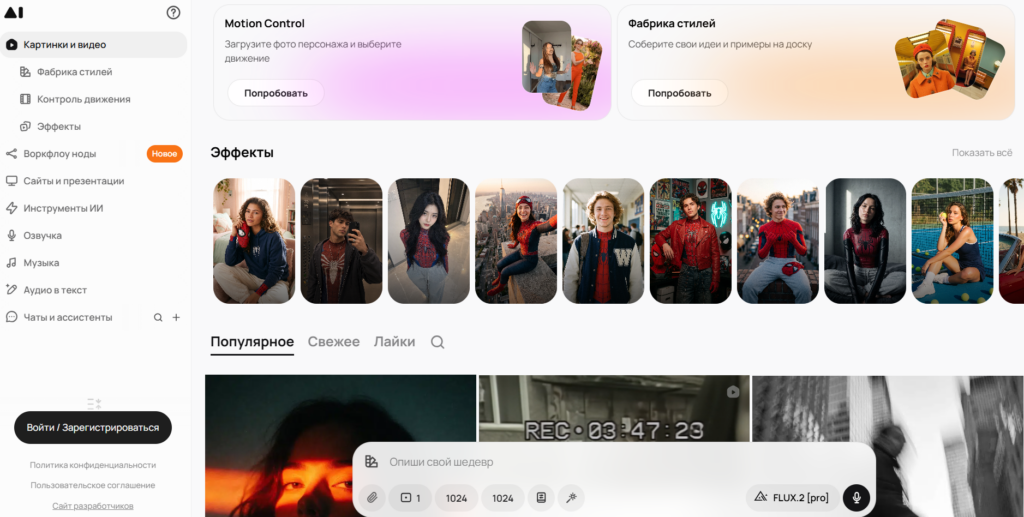The image size is (1024, 517).
Task: Select effect with boy holding red mask
Action: [778, 241]
